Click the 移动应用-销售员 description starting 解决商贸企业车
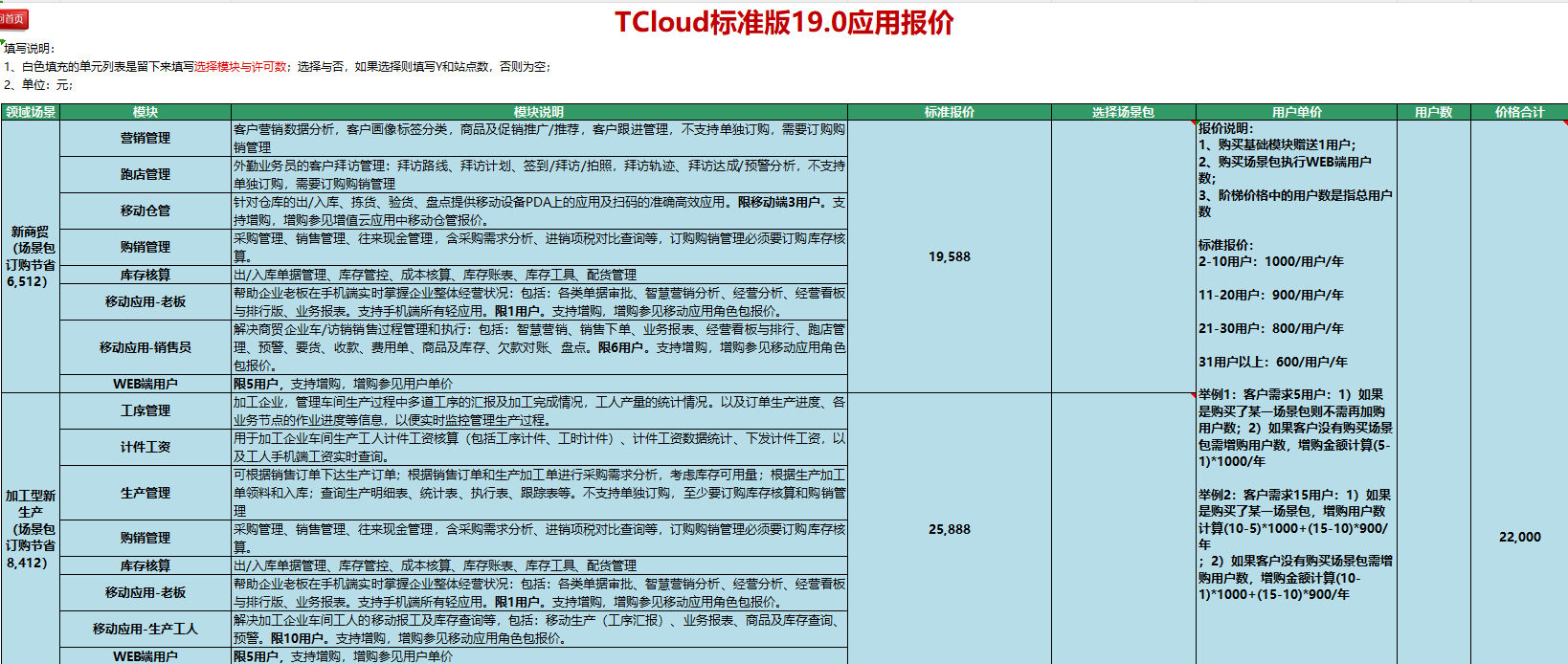The image size is (1568, 664). click(539, 347)
